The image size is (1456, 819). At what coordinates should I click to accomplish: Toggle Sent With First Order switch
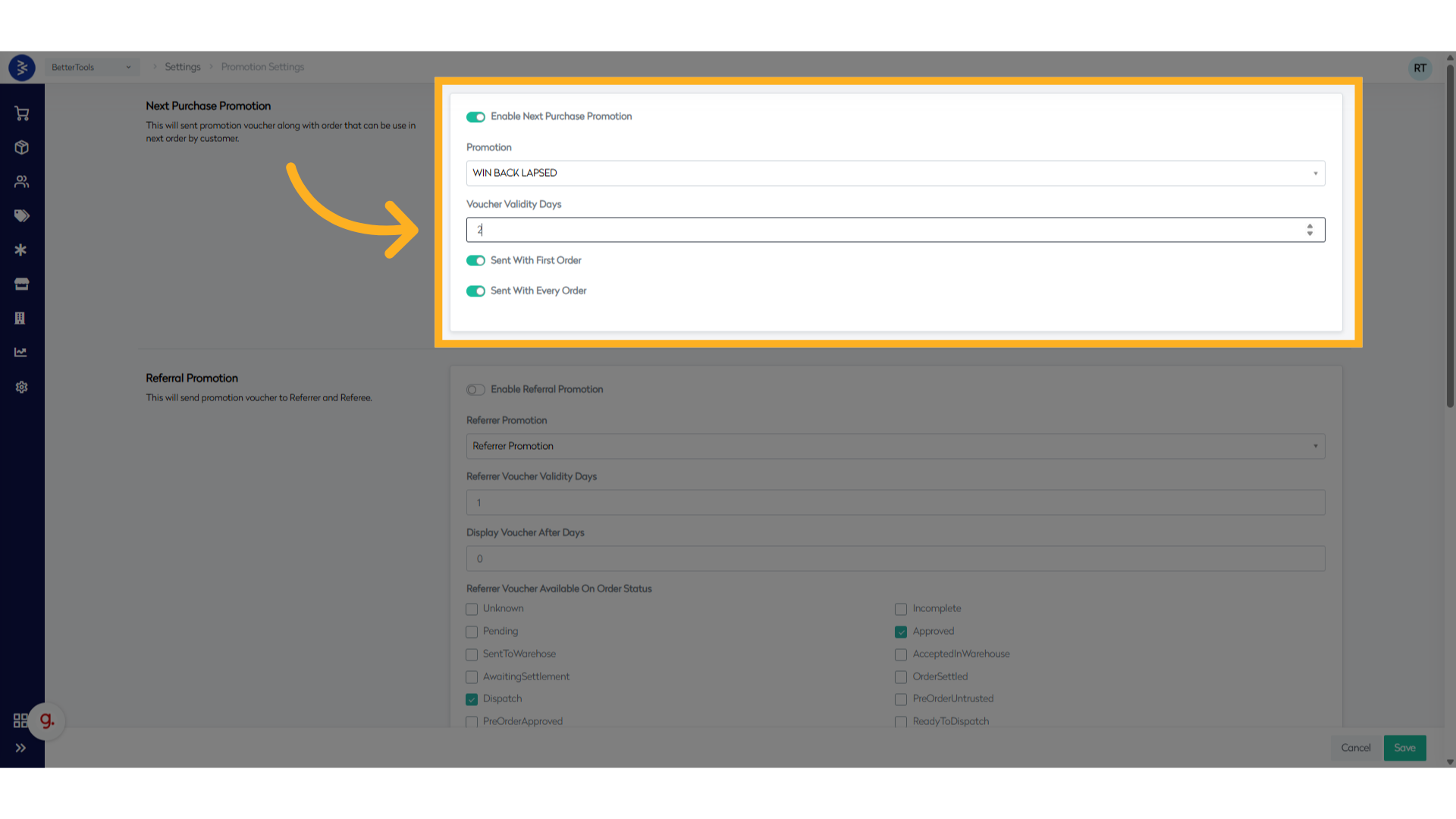pos(475,261)
